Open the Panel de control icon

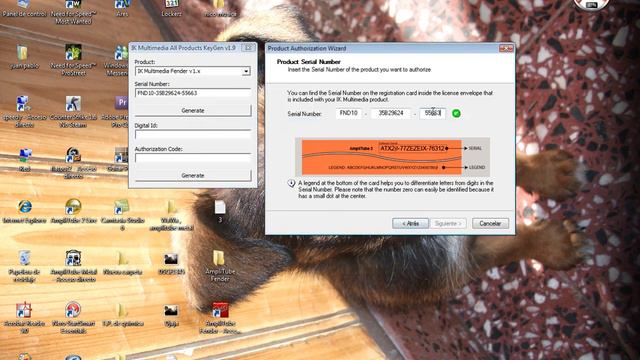pos(24,4)
